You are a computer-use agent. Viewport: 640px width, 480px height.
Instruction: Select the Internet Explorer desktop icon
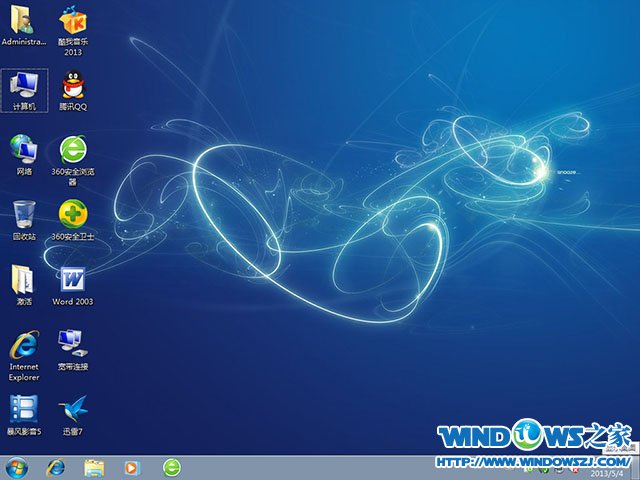(x=24, y=356)
